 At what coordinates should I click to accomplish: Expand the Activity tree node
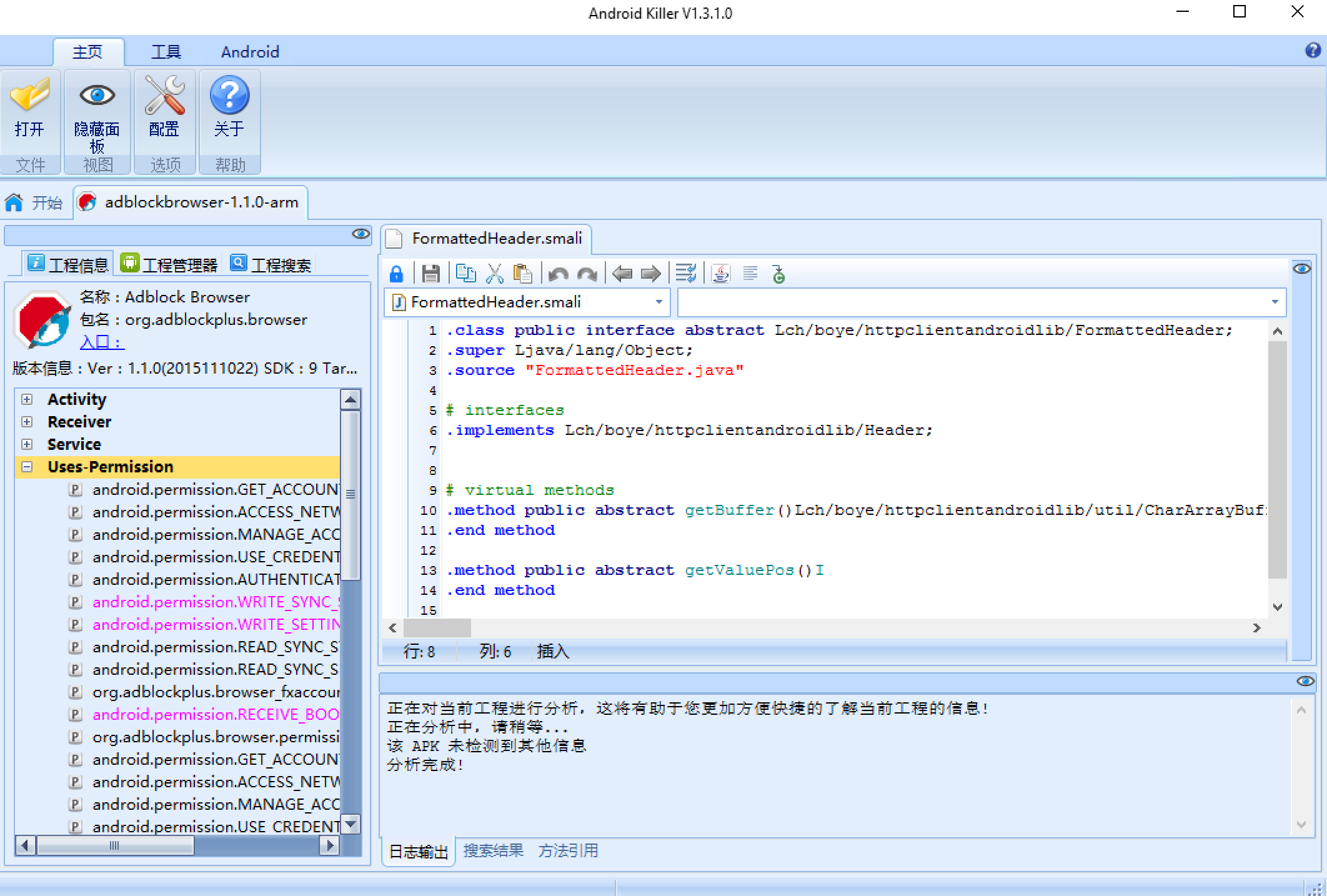[x=27, y=399]
